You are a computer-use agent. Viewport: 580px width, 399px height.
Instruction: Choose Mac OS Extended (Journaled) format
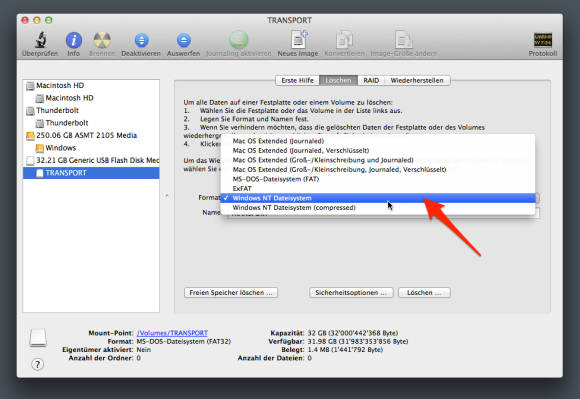[378, 141]
